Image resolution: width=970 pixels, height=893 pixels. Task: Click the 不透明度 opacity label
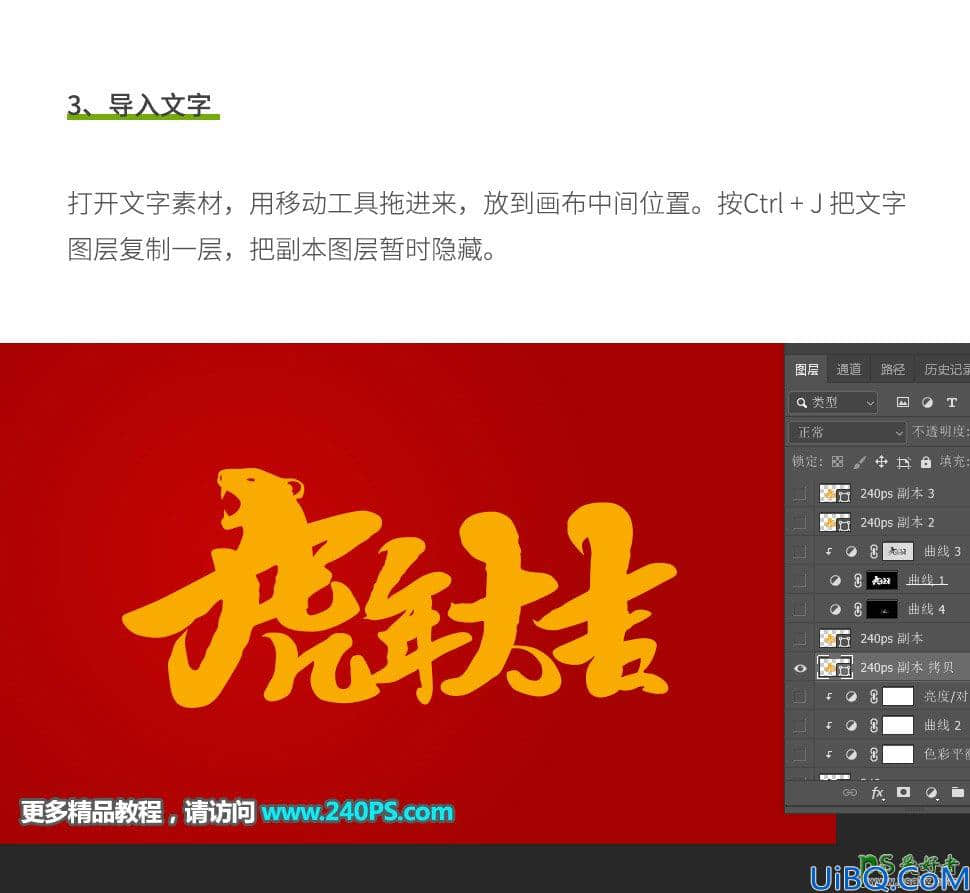point(940,432)
